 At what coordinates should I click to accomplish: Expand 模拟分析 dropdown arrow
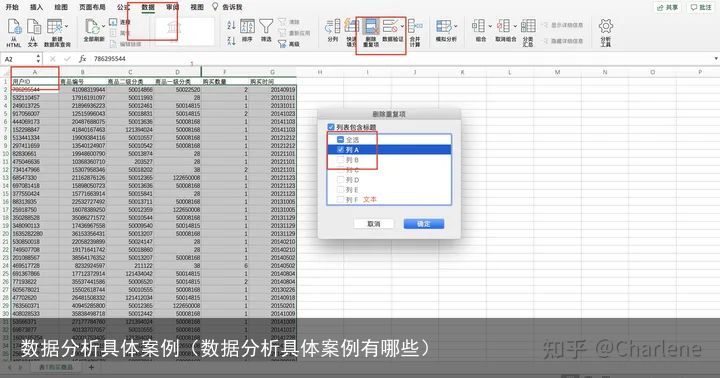click(456, 26)
